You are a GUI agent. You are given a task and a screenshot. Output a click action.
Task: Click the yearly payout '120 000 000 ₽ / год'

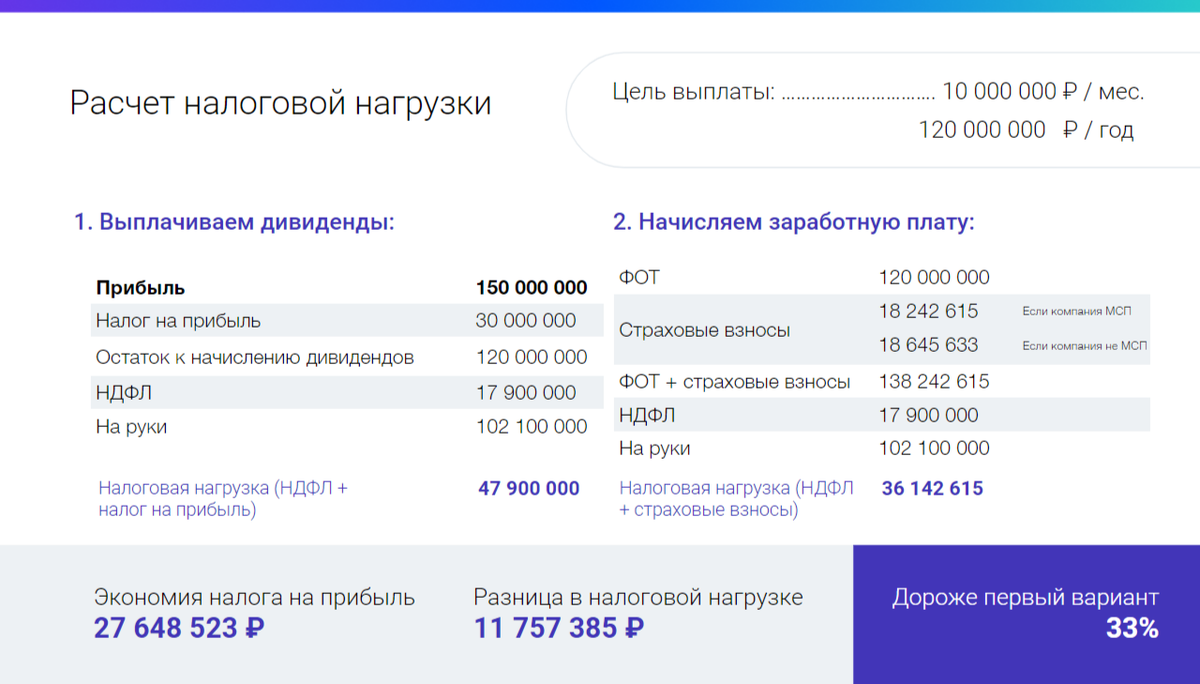pyautogui.click(x=1026, y=130)
